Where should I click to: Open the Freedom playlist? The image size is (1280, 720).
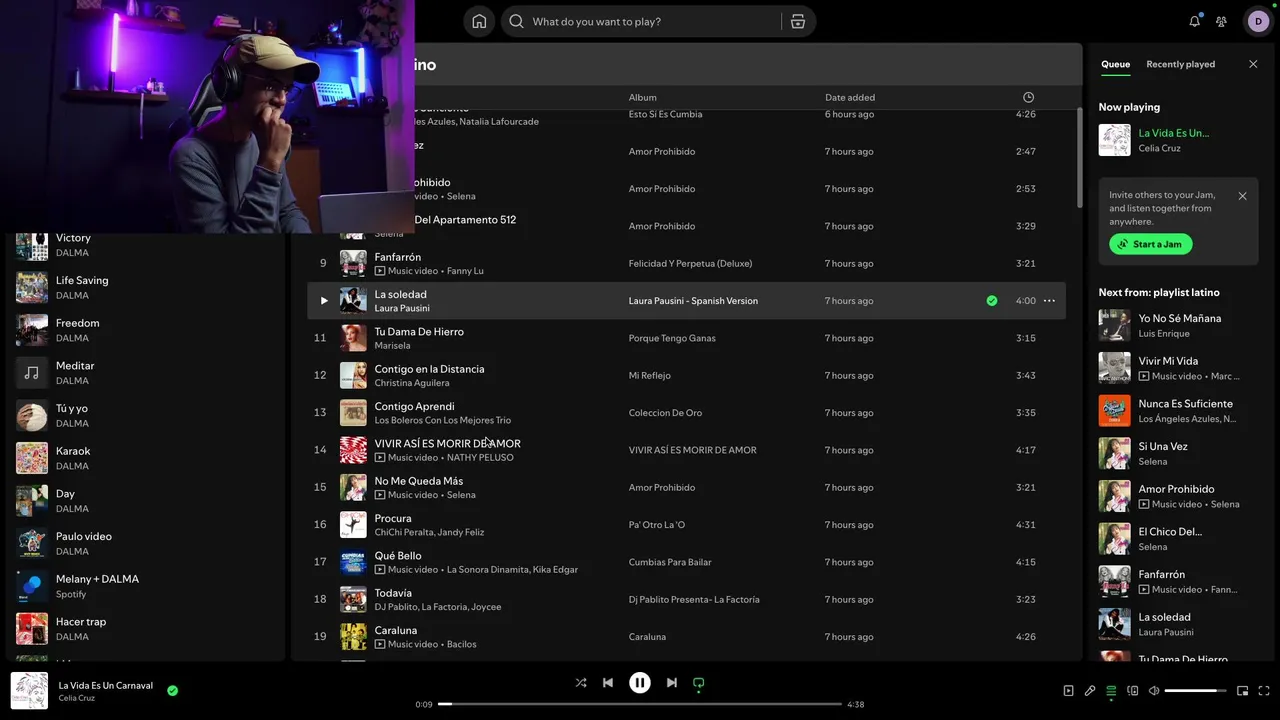point(145,330)
